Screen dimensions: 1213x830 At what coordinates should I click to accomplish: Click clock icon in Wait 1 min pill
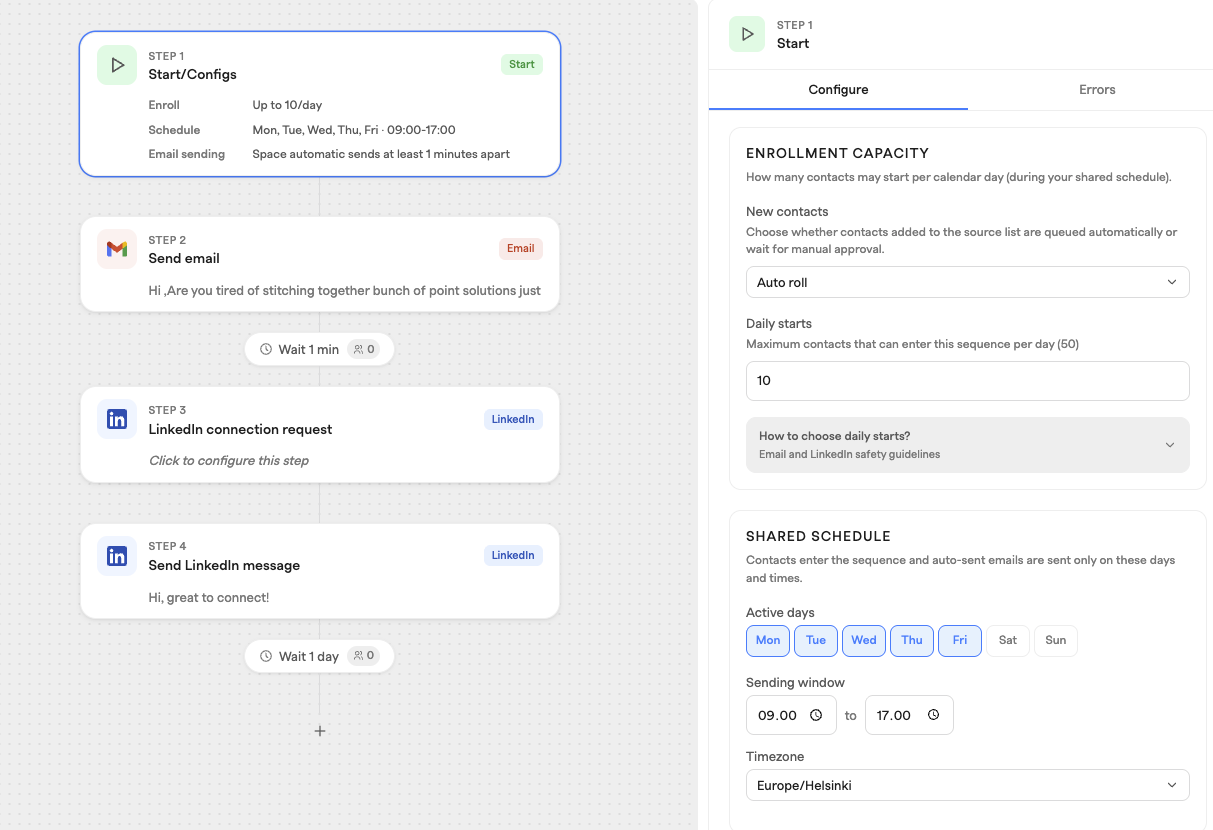266,350
